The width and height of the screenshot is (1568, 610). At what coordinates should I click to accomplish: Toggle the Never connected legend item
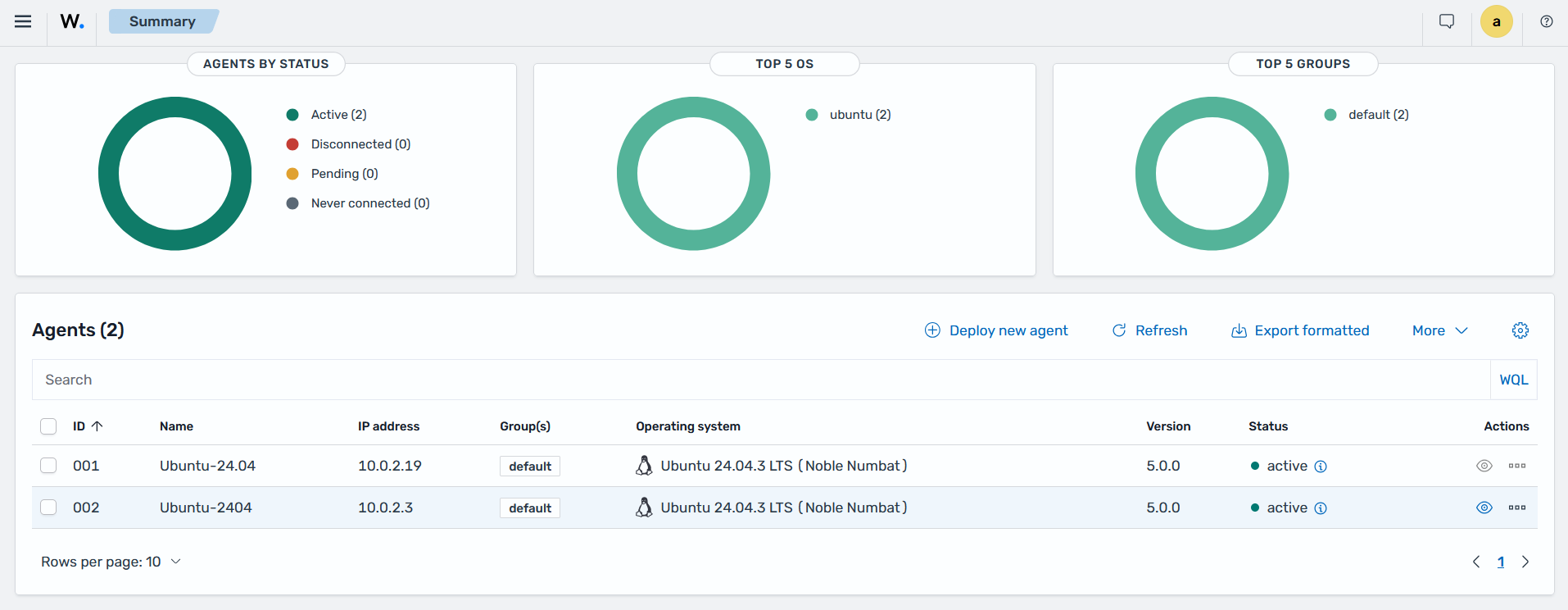coord(358,203)
